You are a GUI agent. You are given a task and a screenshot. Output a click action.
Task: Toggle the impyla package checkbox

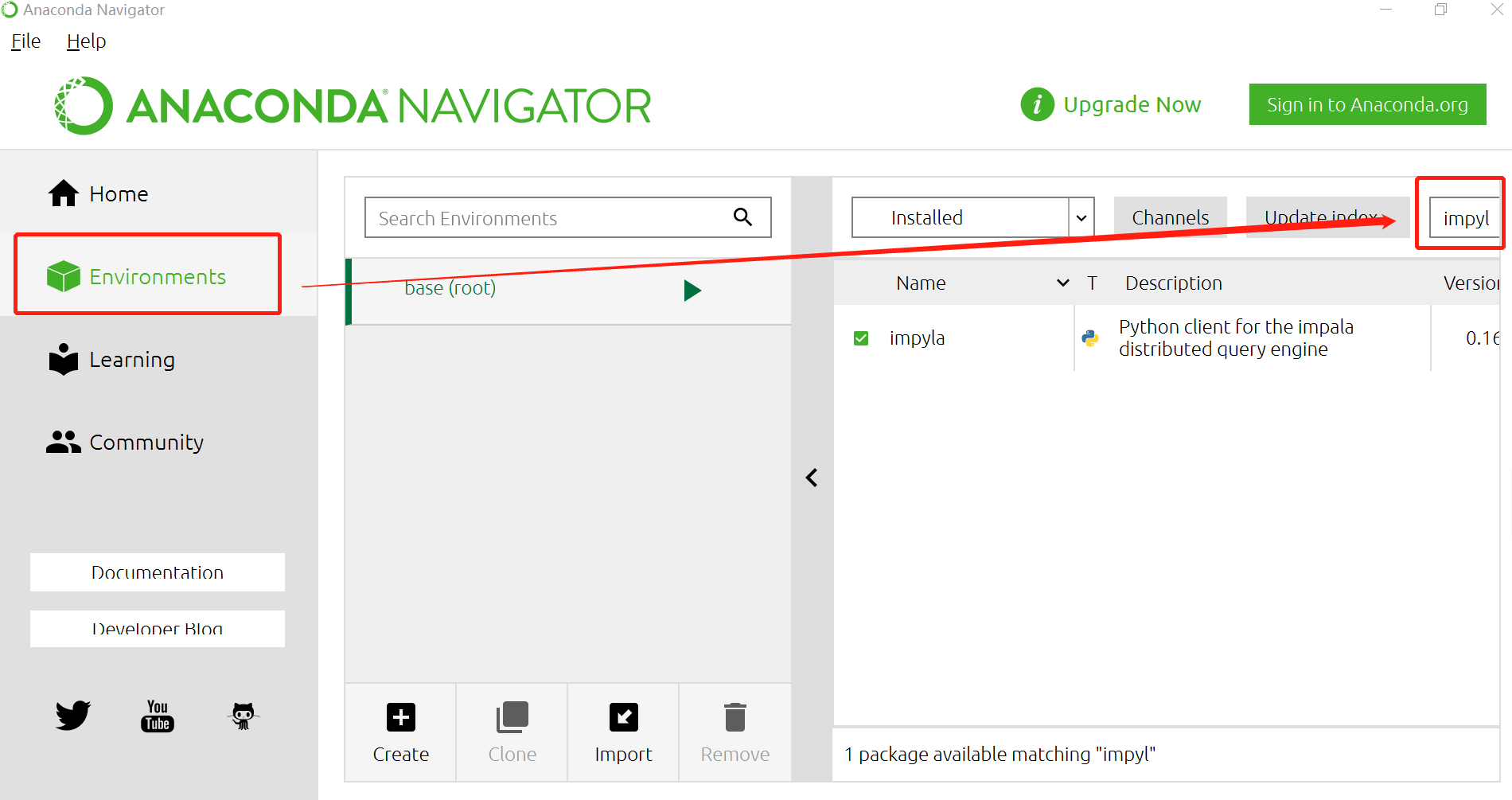pos(861,338)
